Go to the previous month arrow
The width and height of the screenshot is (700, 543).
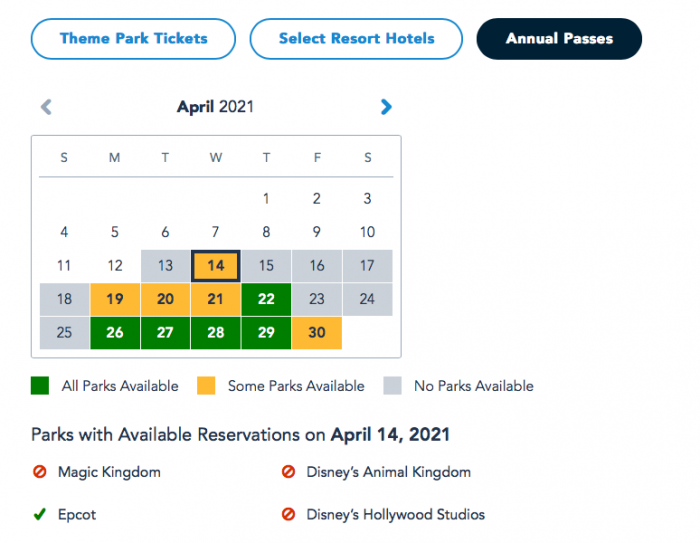point(46,107)
